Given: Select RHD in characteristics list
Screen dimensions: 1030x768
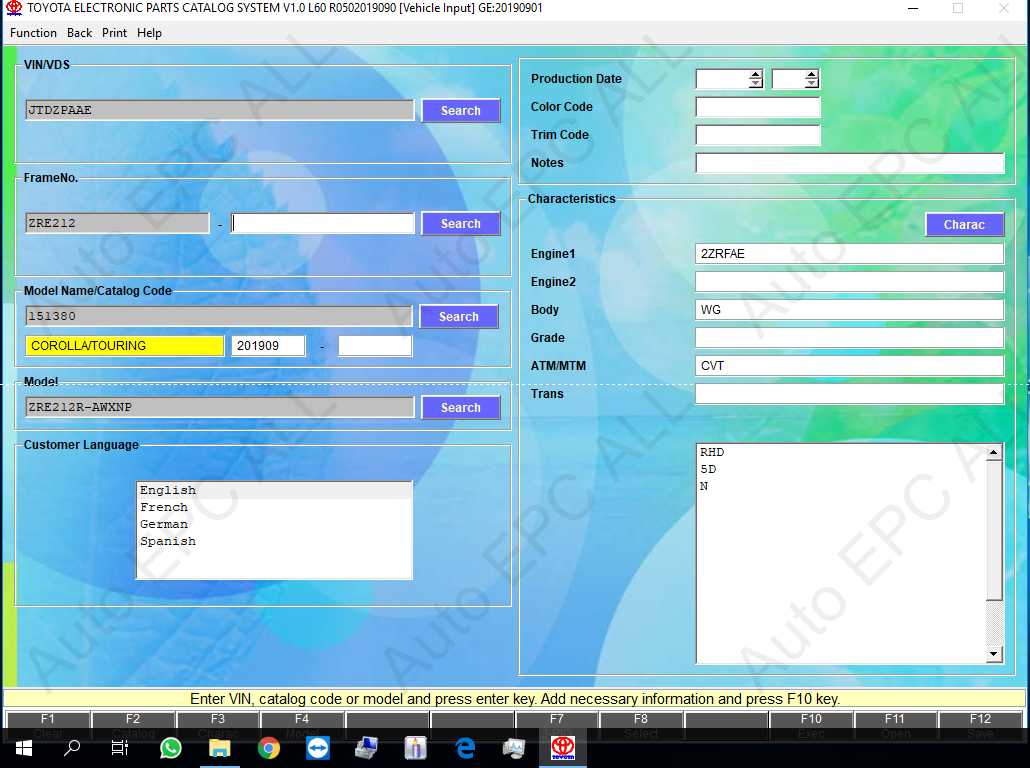Looking at the screenshot, I should 842,452.
